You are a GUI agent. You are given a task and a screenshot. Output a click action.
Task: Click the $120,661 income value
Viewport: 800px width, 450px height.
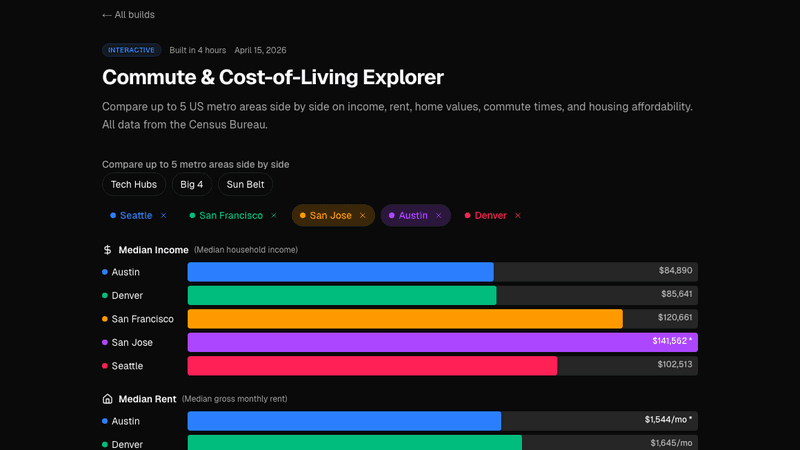[x=674, y=317]
